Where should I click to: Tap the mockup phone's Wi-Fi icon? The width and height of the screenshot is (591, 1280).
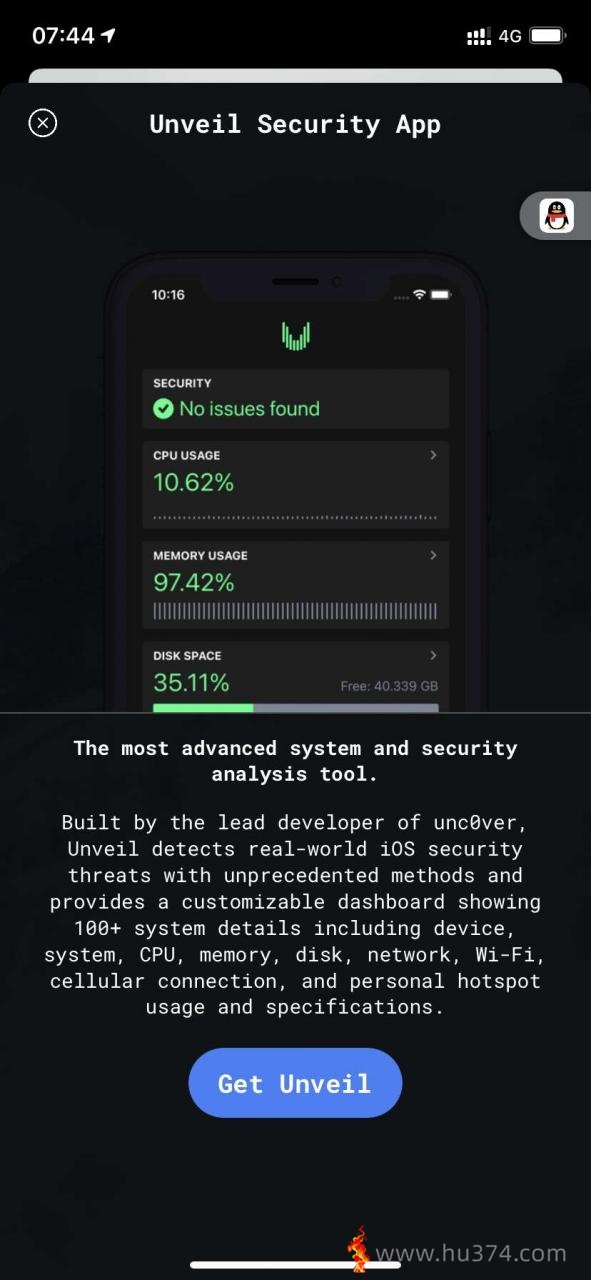[x=419, y=295]
